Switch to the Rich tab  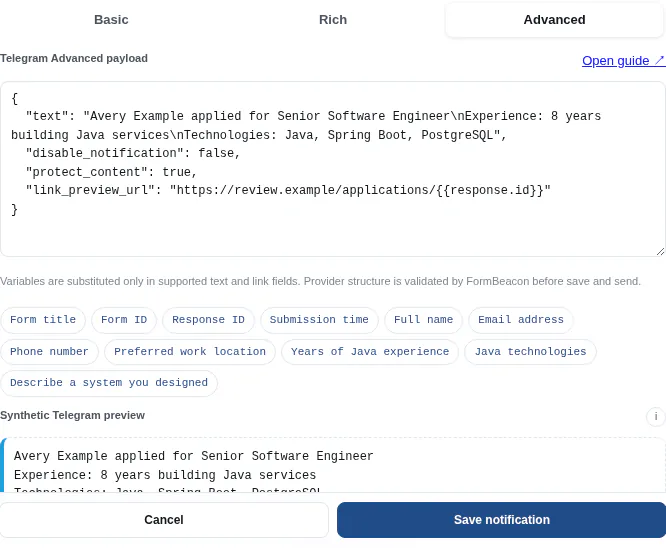[333, 20]
